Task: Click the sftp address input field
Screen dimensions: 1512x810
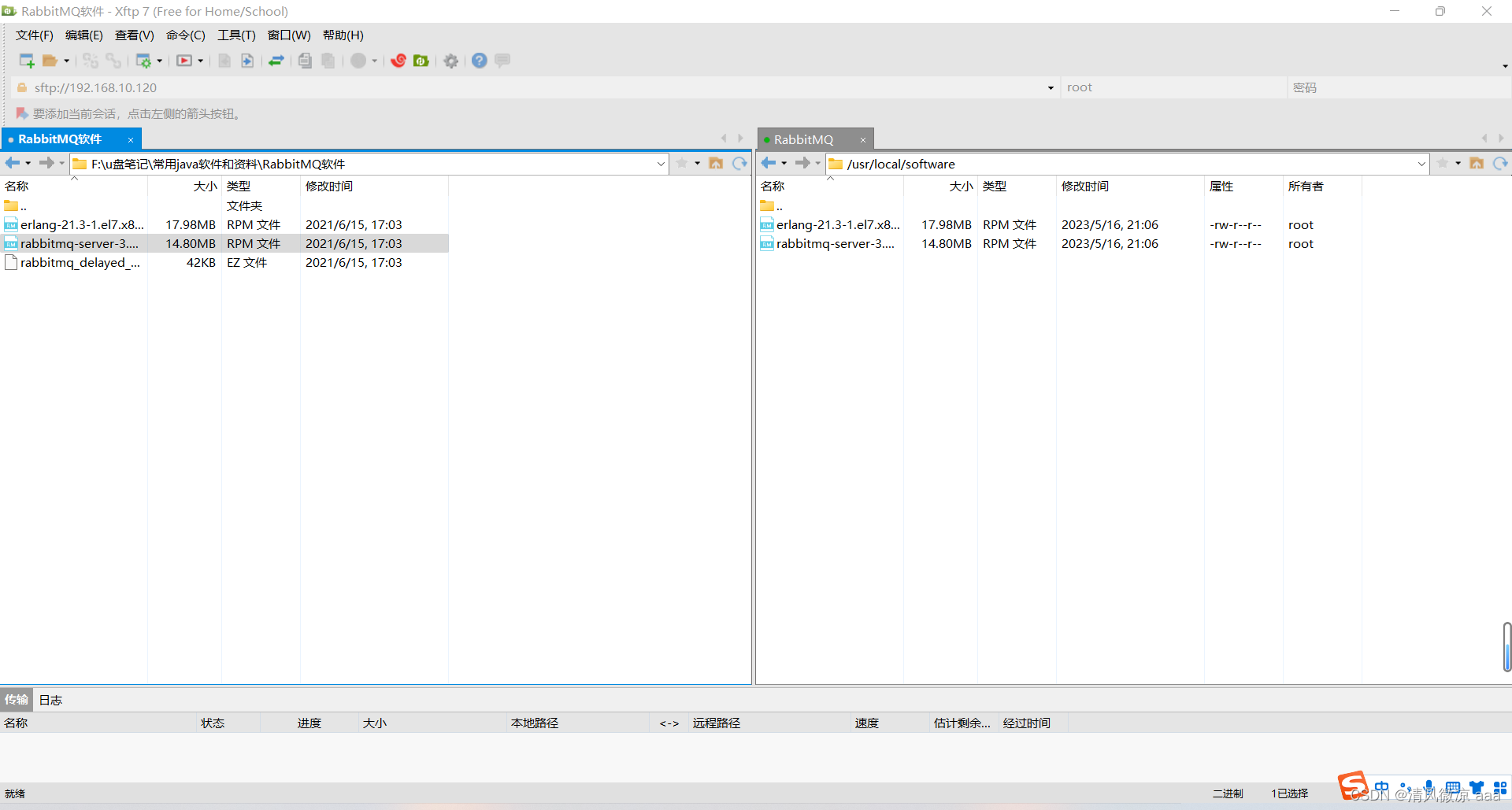Action: pos(535,87)
